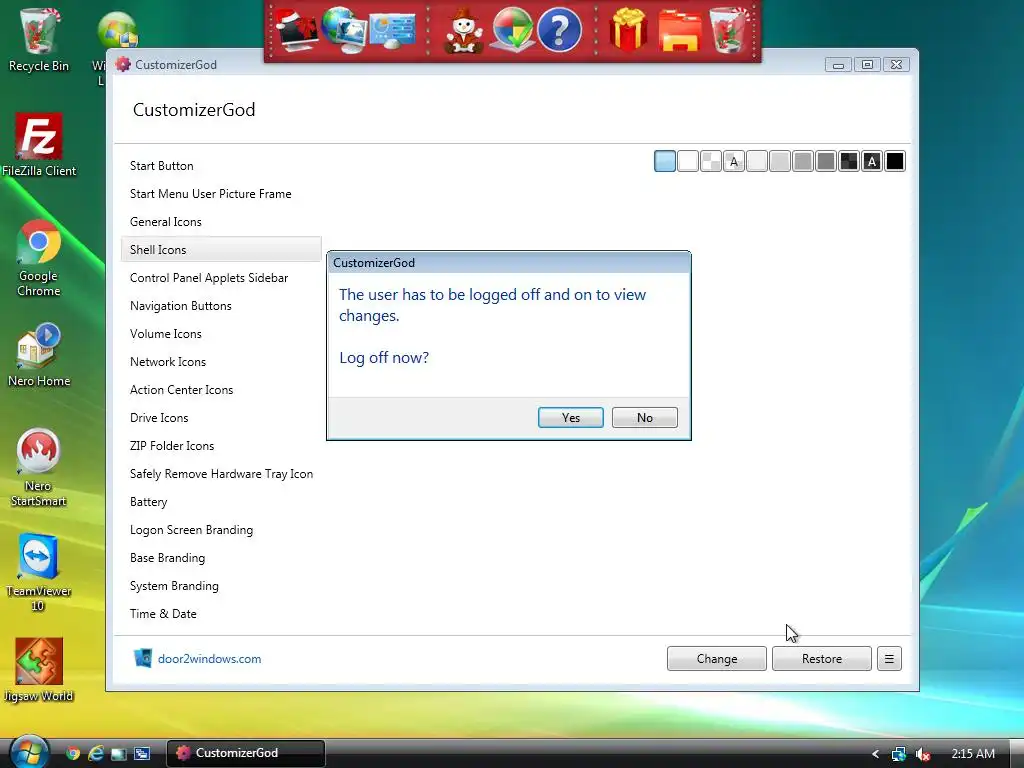Choose the darkest solid gray swatch left of dark checkerboard
This screenshot has height=768, width=1024.
tap(826, 161)
